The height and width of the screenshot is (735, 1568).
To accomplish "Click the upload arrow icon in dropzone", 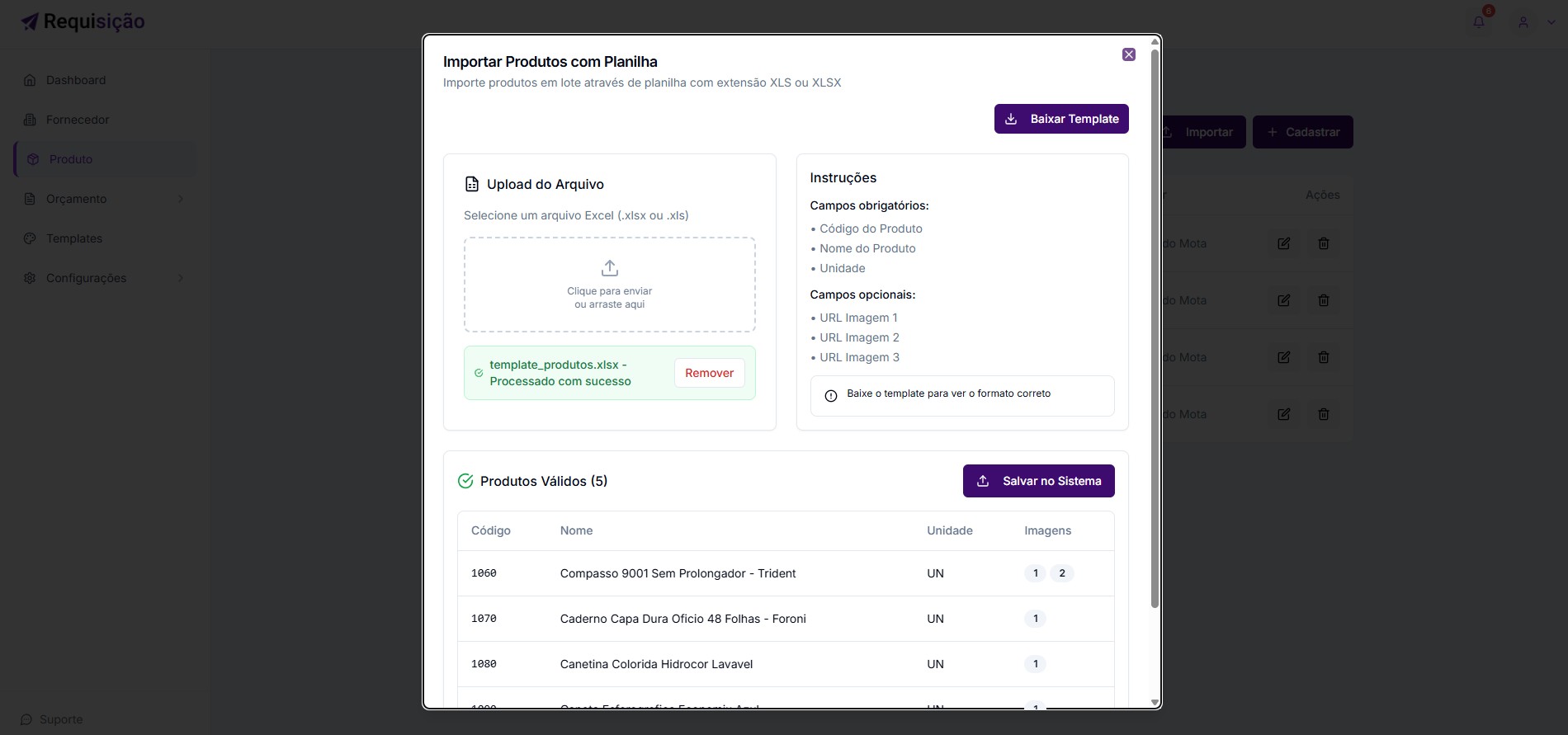I will [x=610, y=268].
